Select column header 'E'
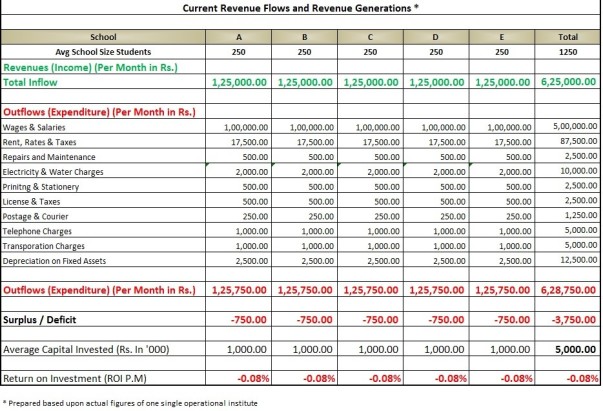Image resolution: width=603 pixels, height=411 pixels. pyautogui.click(x=501, y=37)
